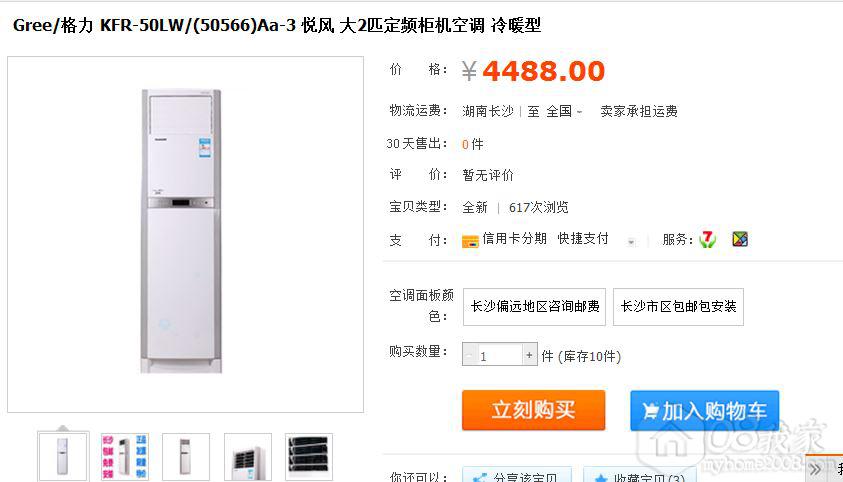843x482 pixels.
Task: Select option 长沙市区包邮包安装
Action: coord(678,307)
